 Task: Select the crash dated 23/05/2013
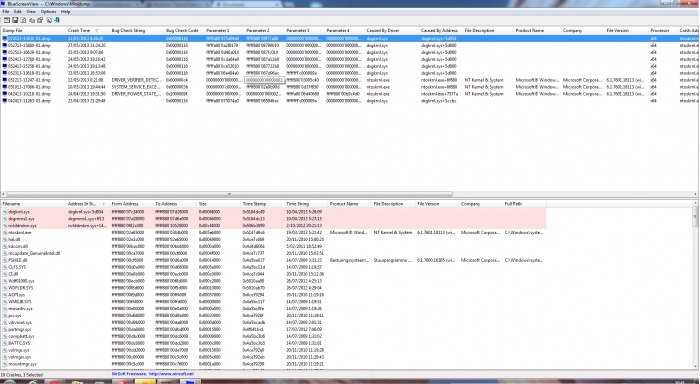click(350, 73)
